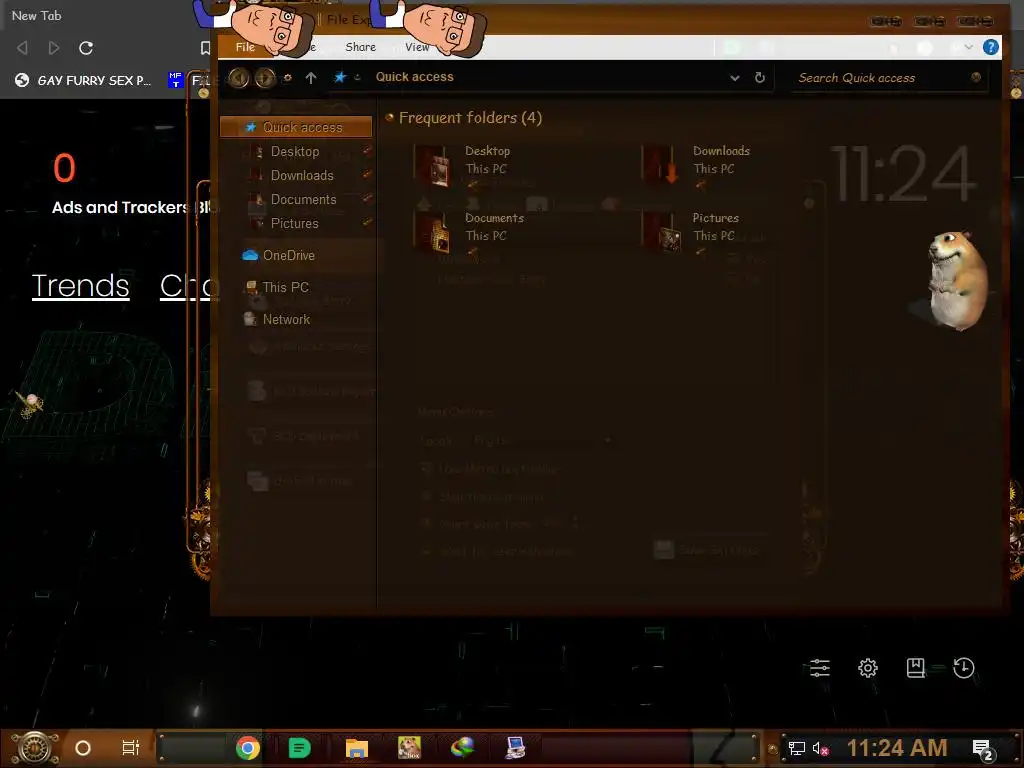Viewport: 1024px width, 768px height.
Task: Open File Explorer help
Action: tap(990, 47)
